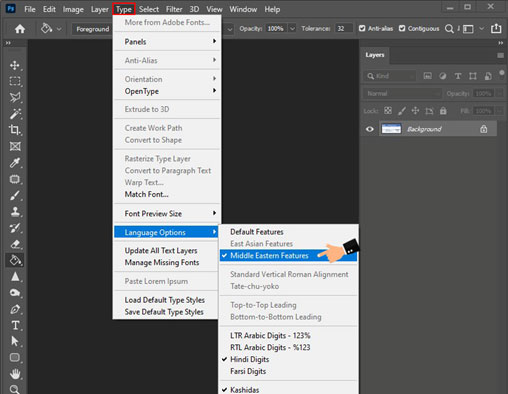Image resolution: width=508 pixels, height=394 pixels.
Task: Select the Brush tool
Action: coord(15,195)
